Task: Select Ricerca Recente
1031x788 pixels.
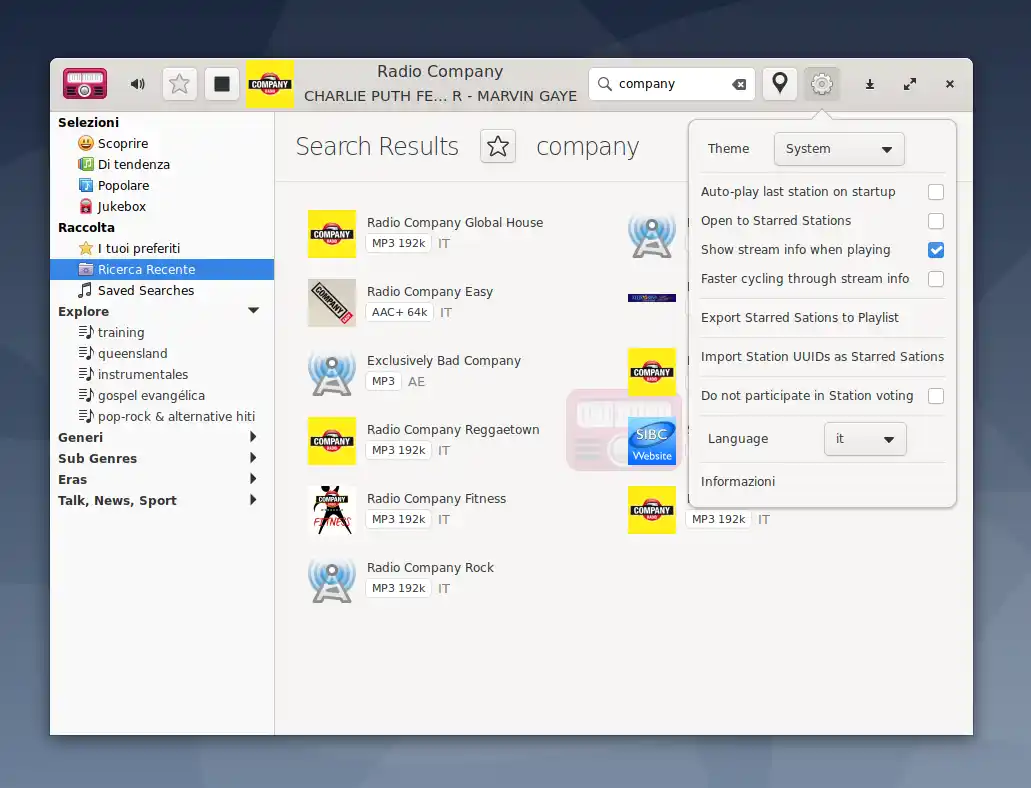Action: [x=162, y=269]
